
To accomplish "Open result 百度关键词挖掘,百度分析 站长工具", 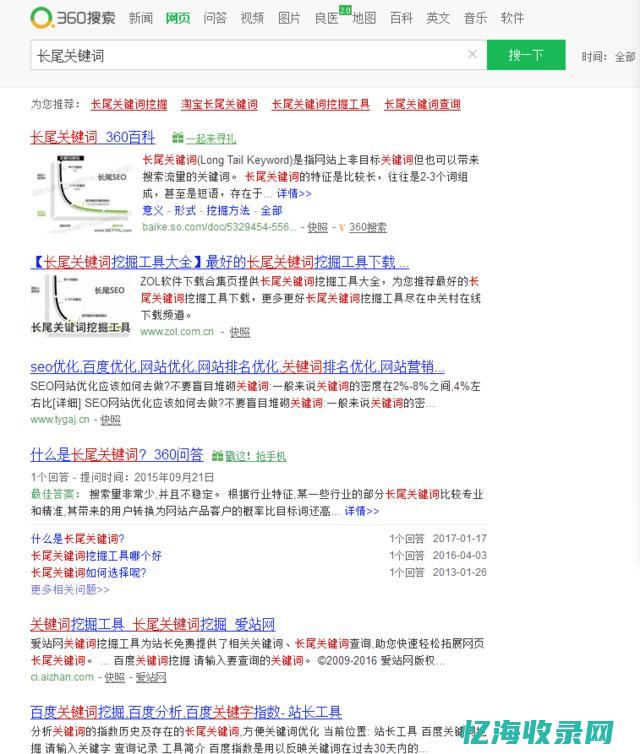I will [x=186, y=712].
